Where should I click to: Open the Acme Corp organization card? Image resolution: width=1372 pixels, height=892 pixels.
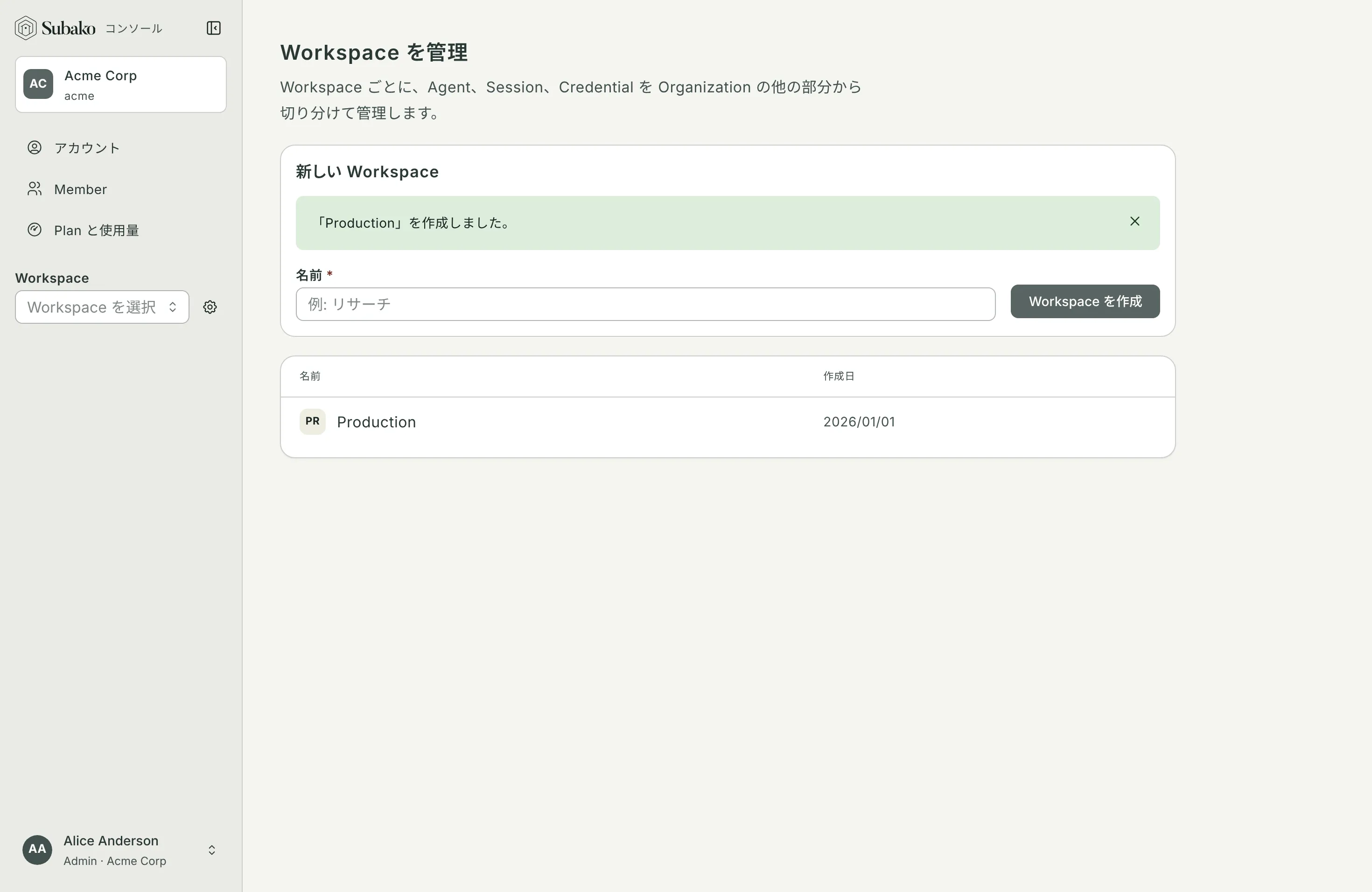pyautogui.click(x=120, y=84)
